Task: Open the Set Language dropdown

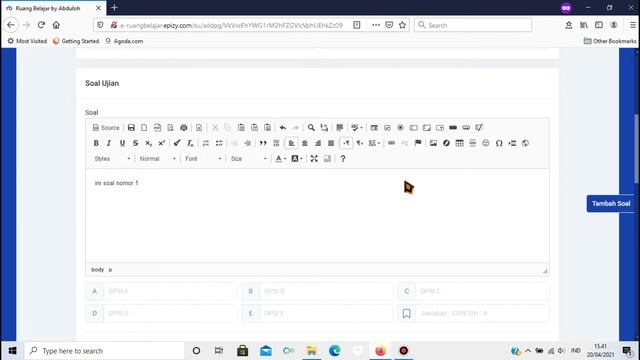Action: point(374,143)
